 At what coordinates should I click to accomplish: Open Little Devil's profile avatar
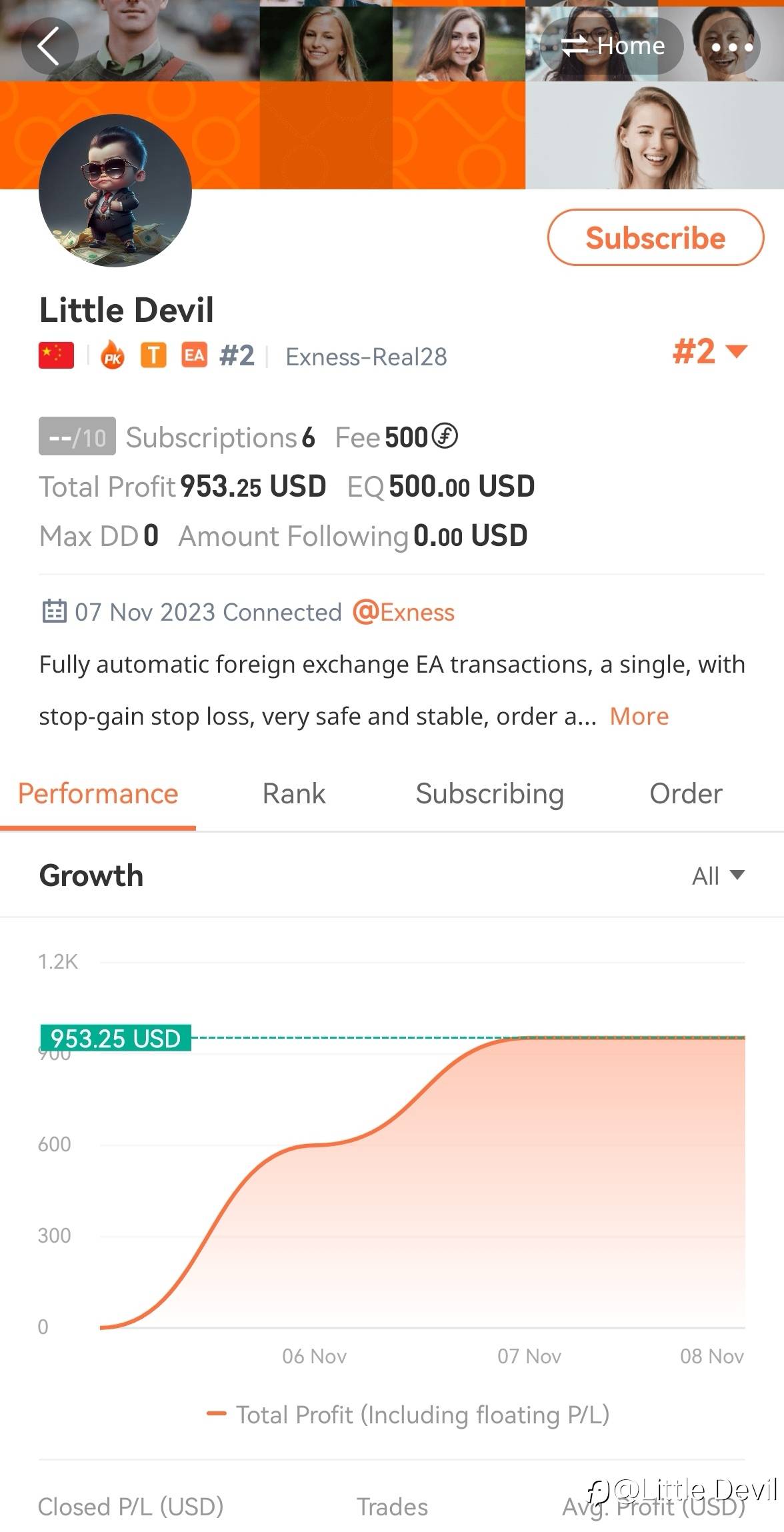[x=115, y=191]
